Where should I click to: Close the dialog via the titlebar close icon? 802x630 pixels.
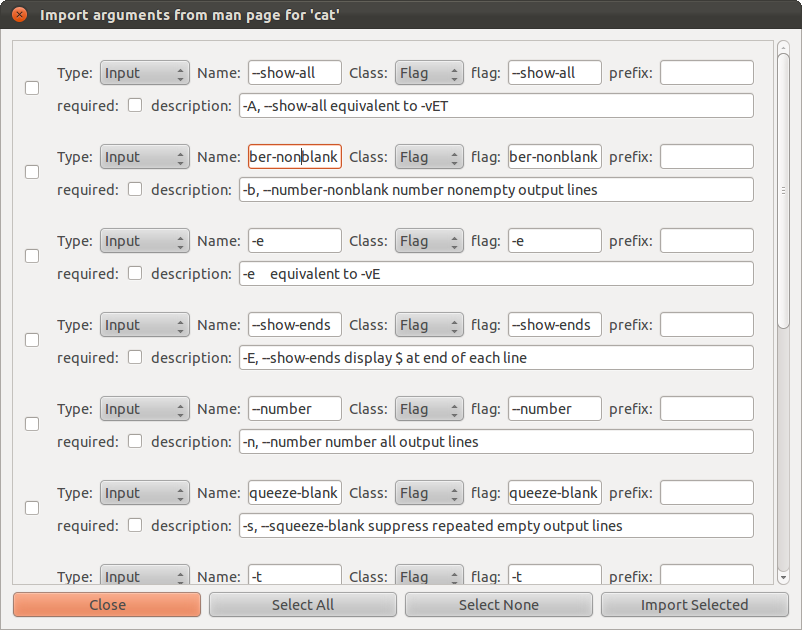click(19, 15)
